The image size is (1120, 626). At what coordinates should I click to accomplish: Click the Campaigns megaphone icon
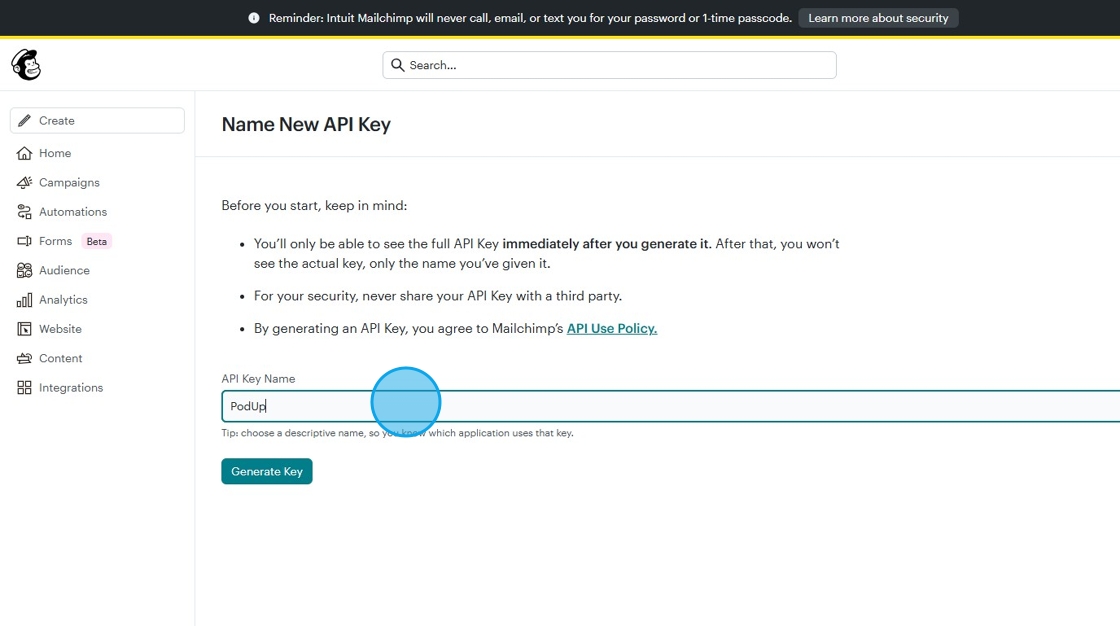pos(24,182)
